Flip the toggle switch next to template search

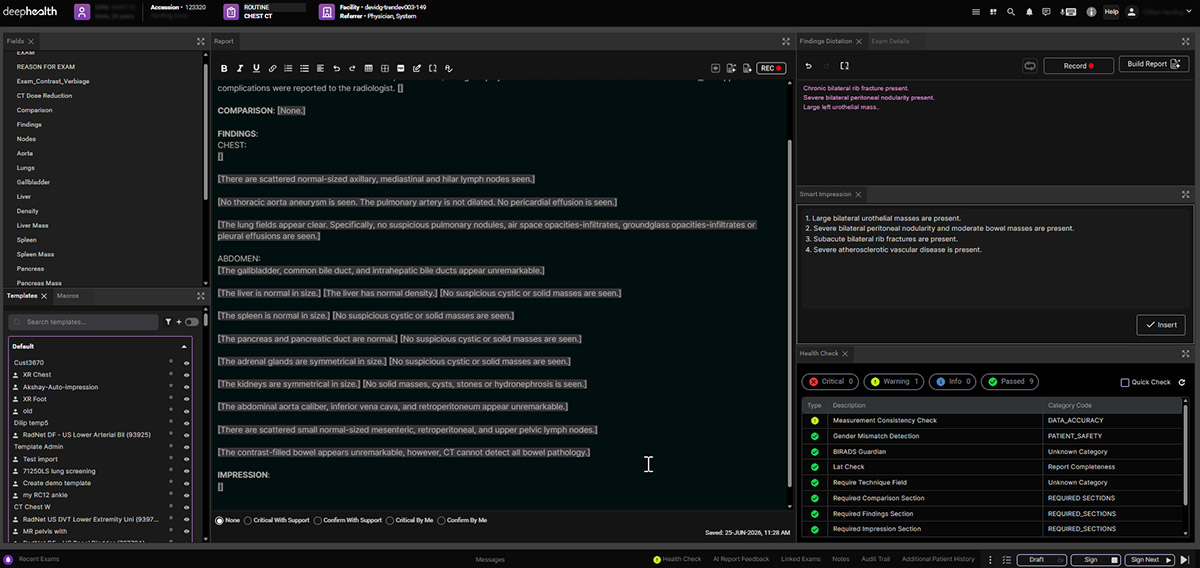[191, 322]
